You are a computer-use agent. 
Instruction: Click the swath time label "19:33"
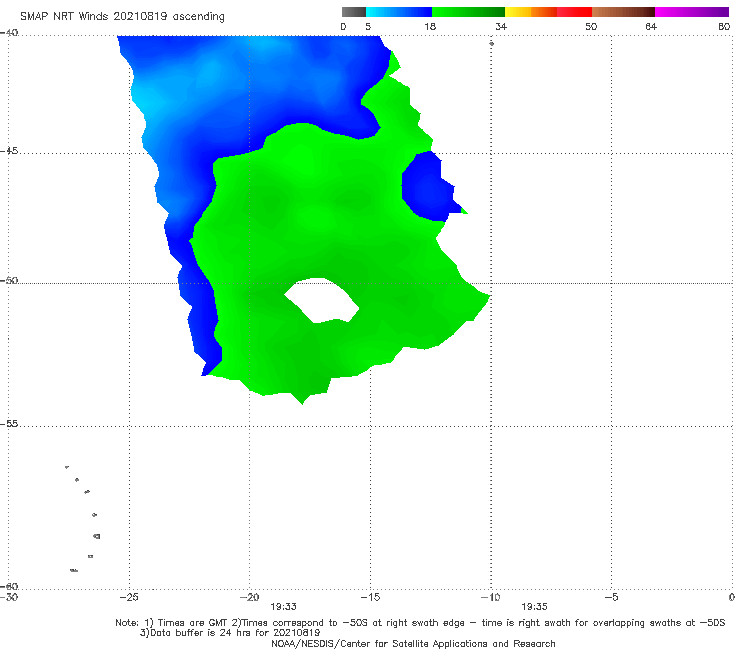coord(283,607)
